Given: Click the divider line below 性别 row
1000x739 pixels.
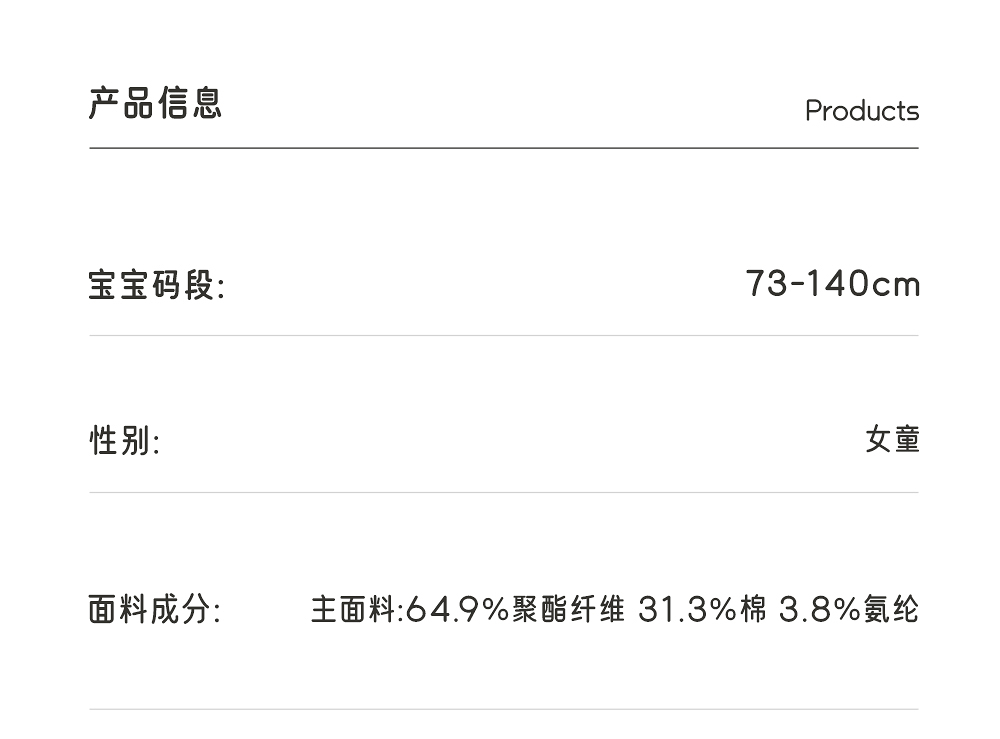Looking at the screenshot, I should click(503, 492).
